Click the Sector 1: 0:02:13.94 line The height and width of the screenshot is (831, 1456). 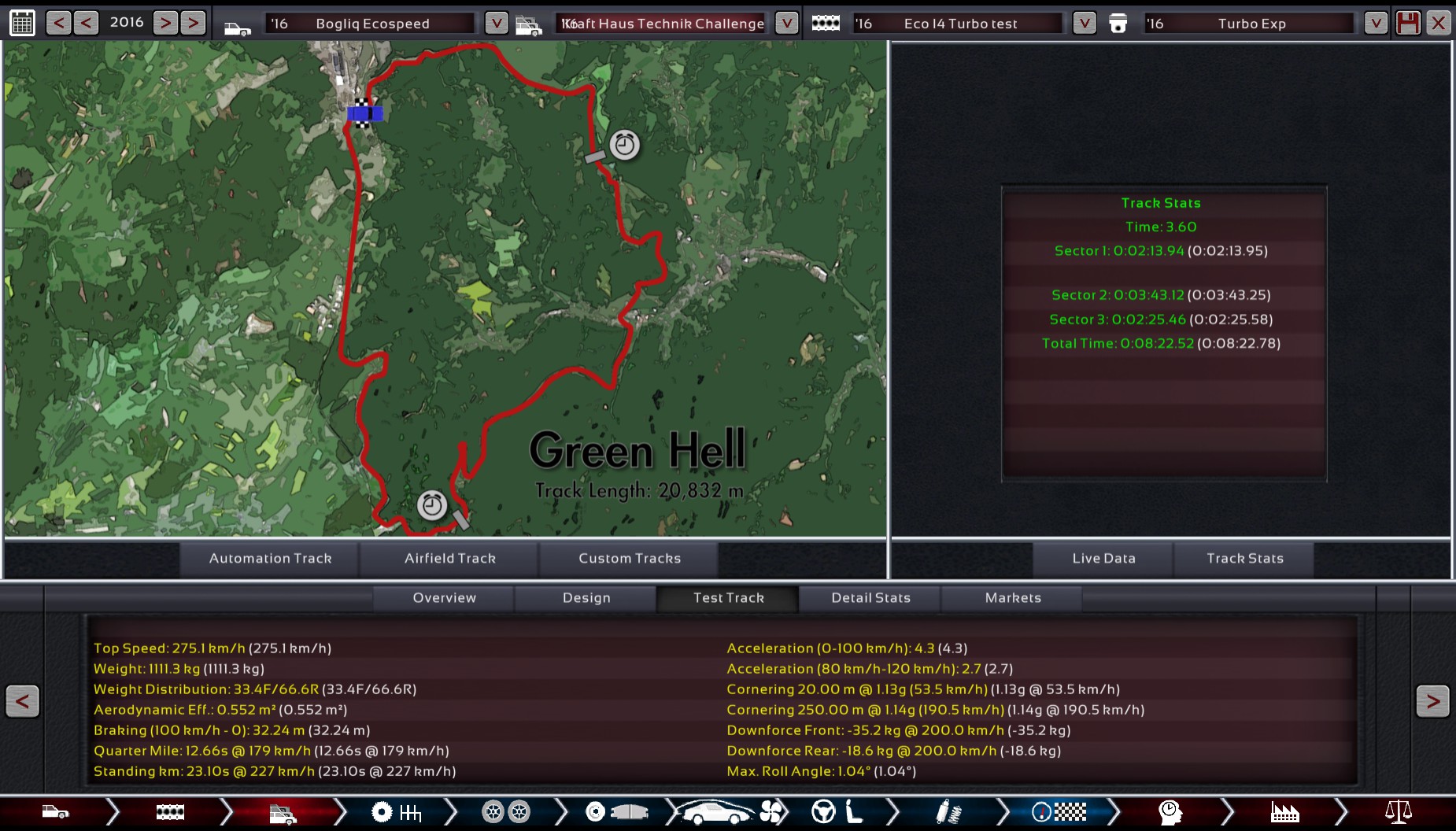[x=1161, y=250]
